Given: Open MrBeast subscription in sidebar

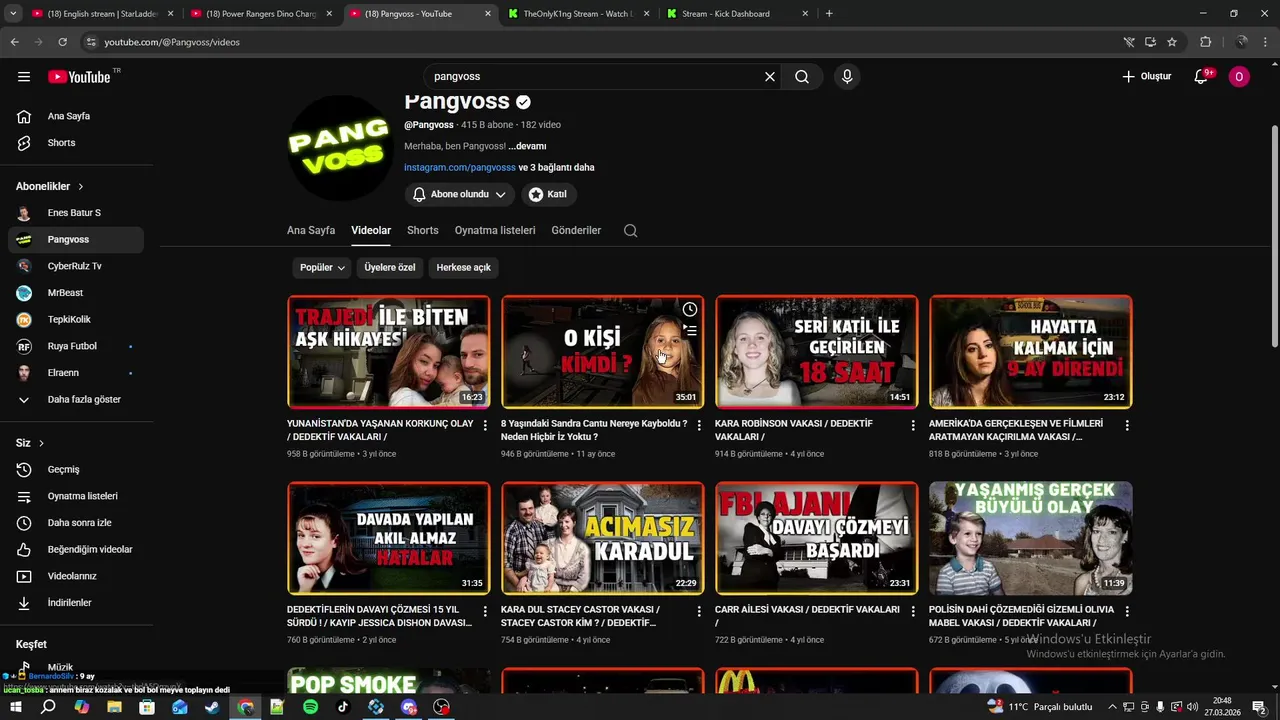Looking at the screenshot, I should pyautogui.click(x=76, y=293).
